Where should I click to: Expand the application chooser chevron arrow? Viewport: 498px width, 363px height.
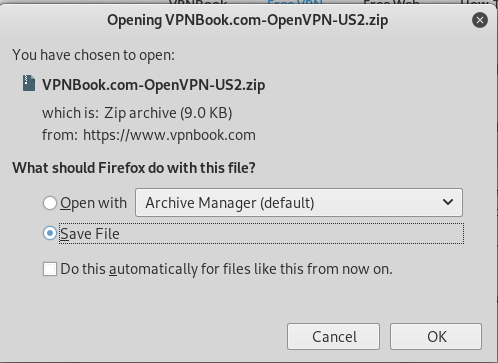[448, 202]
